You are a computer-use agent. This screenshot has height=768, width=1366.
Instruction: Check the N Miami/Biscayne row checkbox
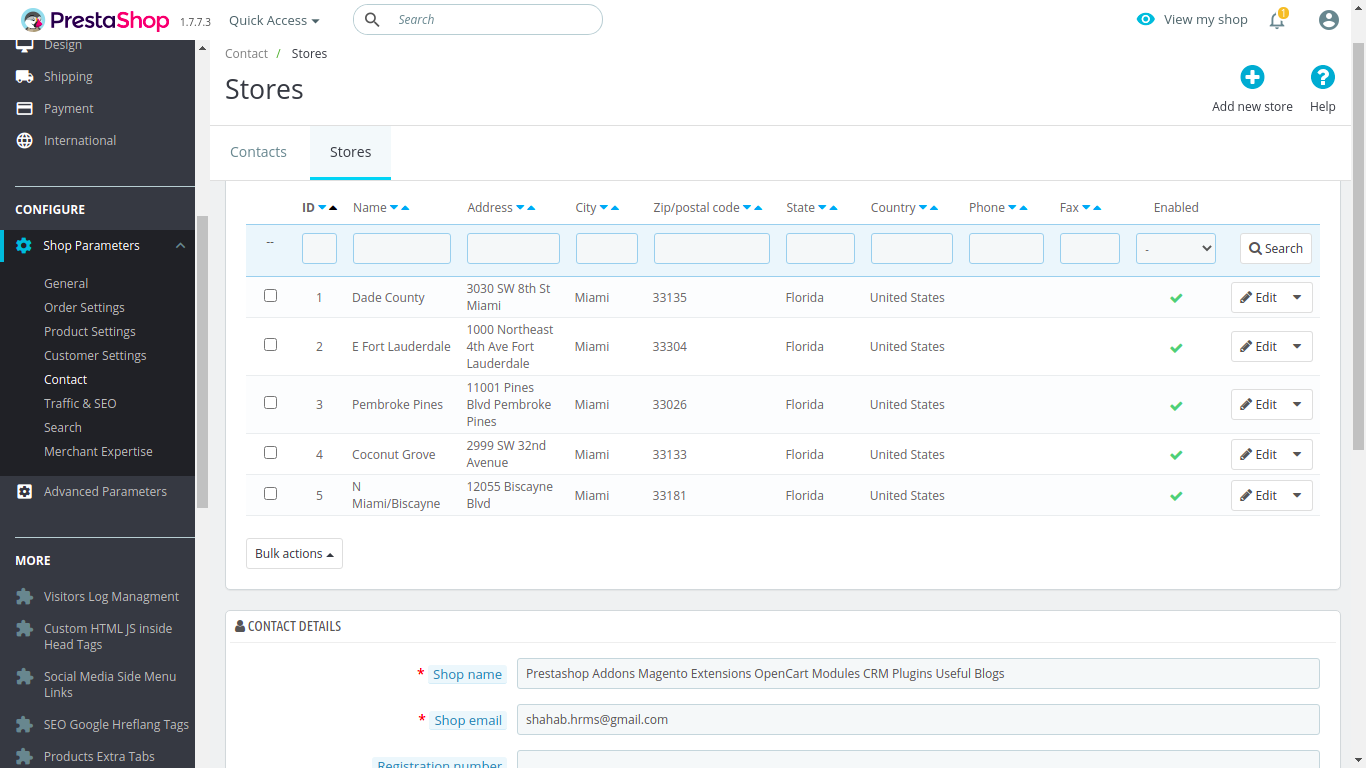(x=270, y=494)
